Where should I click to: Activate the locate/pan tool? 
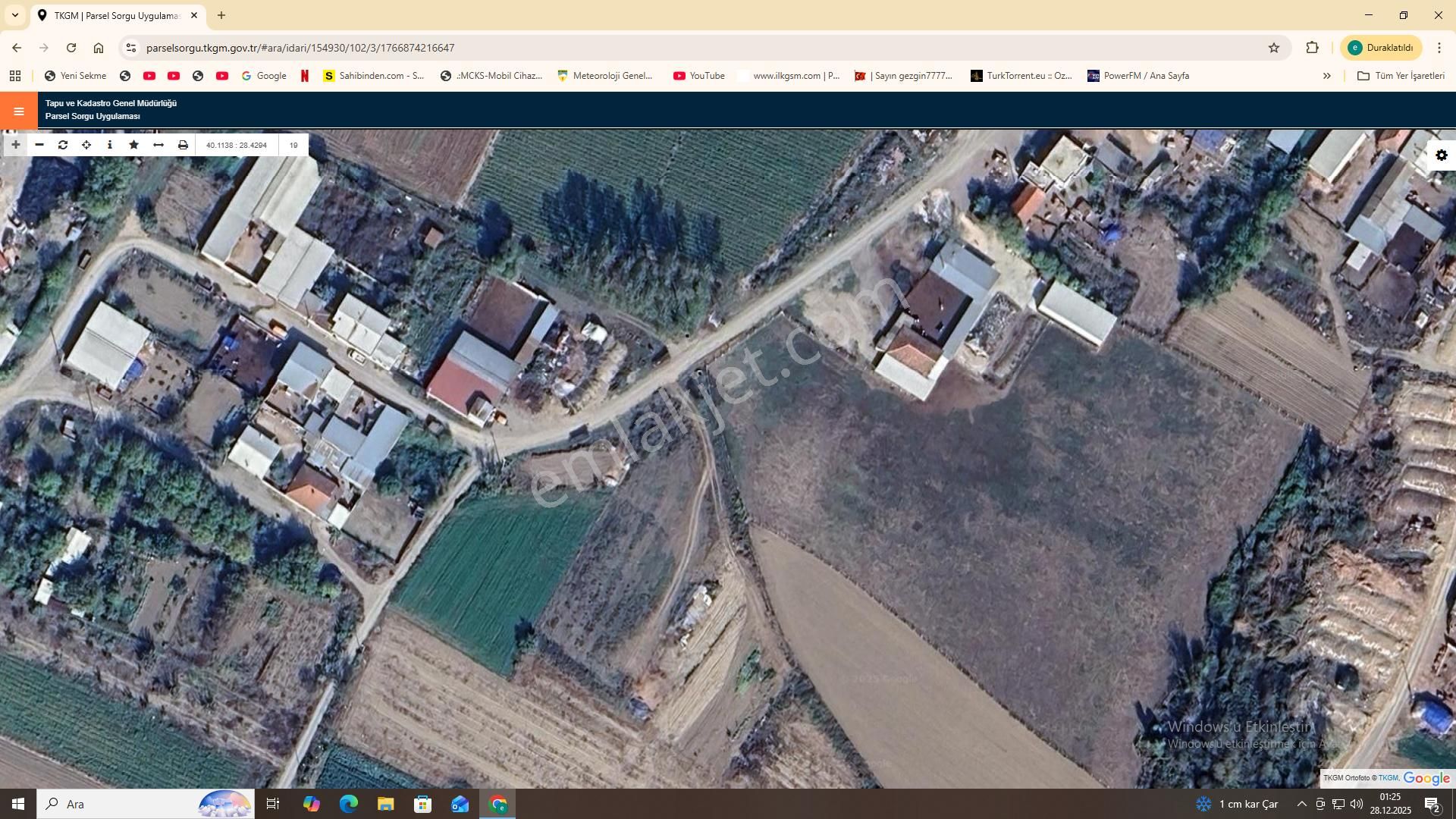[86, 144]
